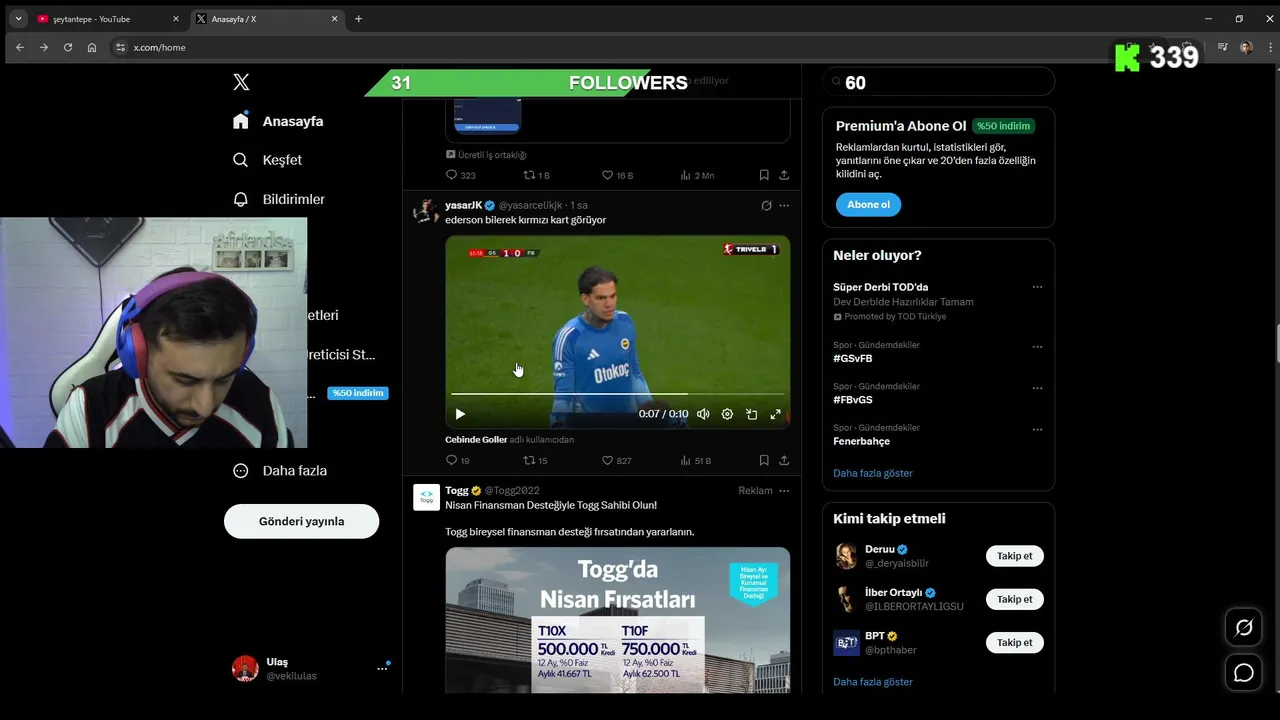Seek on the video progress bar
This screenshot has width=1280, height=720.
[617, 394]
